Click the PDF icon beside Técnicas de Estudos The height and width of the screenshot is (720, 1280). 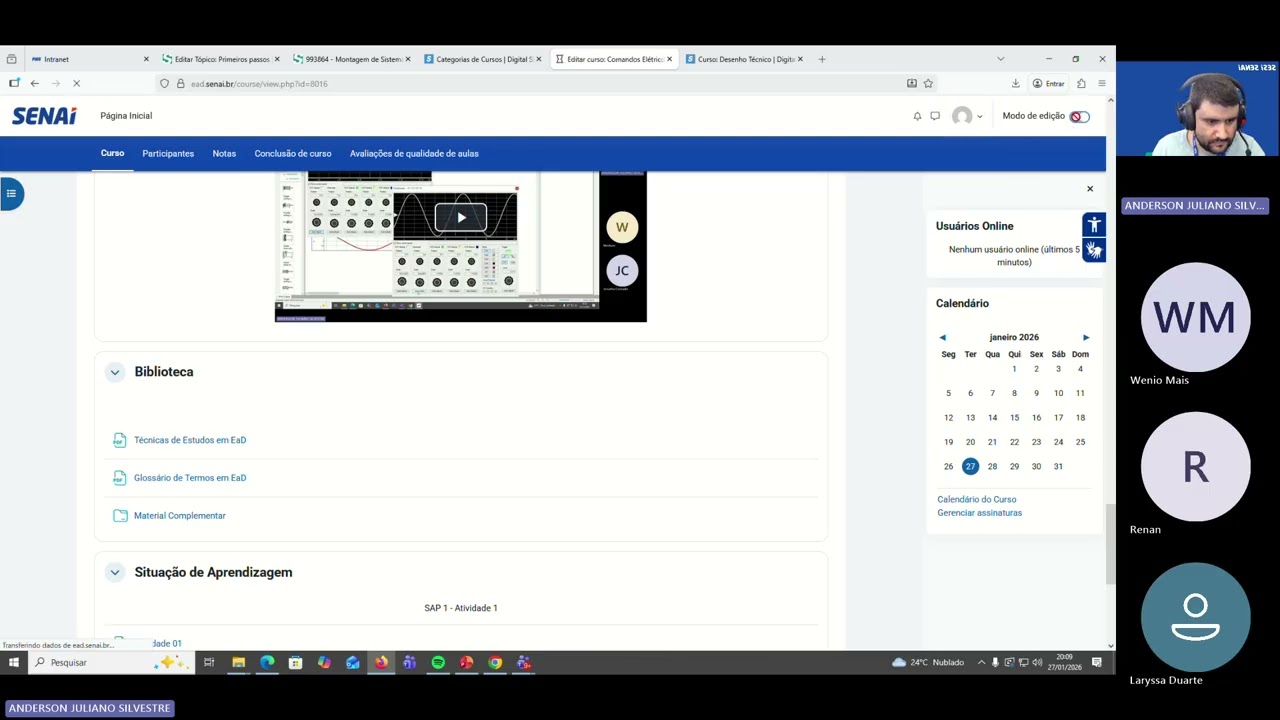(x=120, y=440)
